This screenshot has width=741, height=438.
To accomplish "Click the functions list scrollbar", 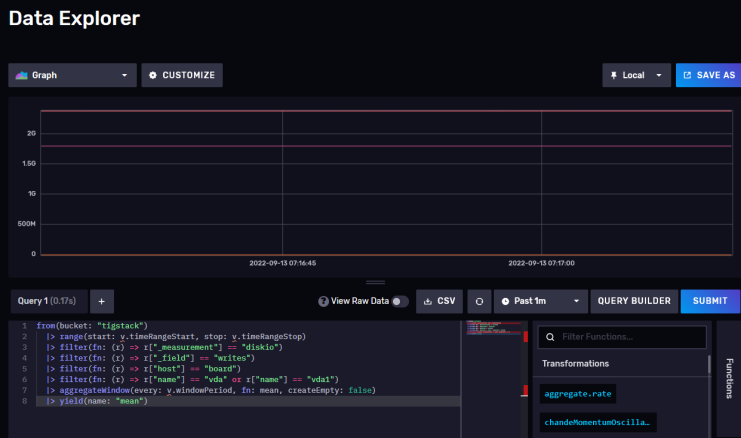I will pyautogui.click(x=709, y=364).
